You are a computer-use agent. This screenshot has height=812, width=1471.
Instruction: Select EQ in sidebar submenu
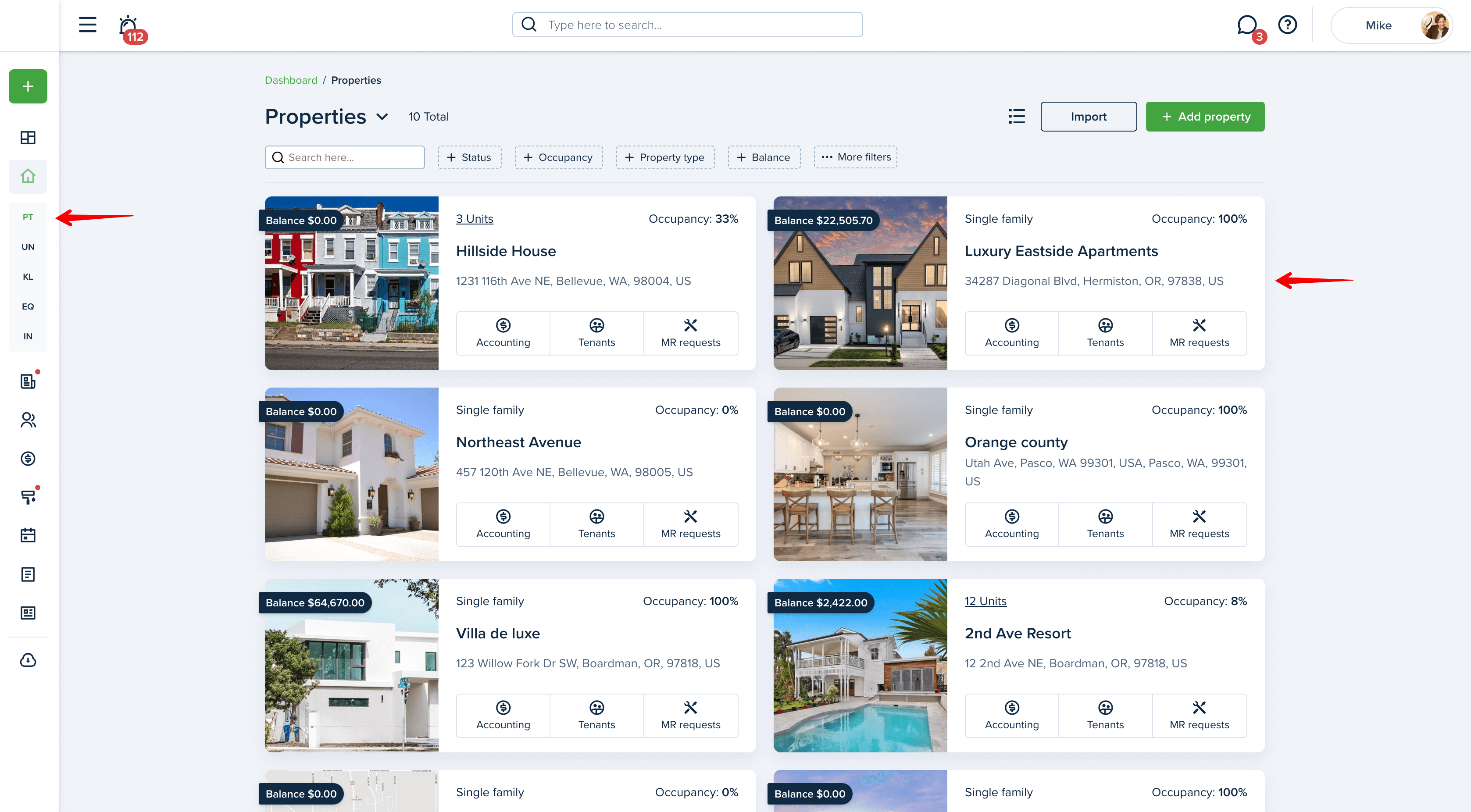coord(28,306)
